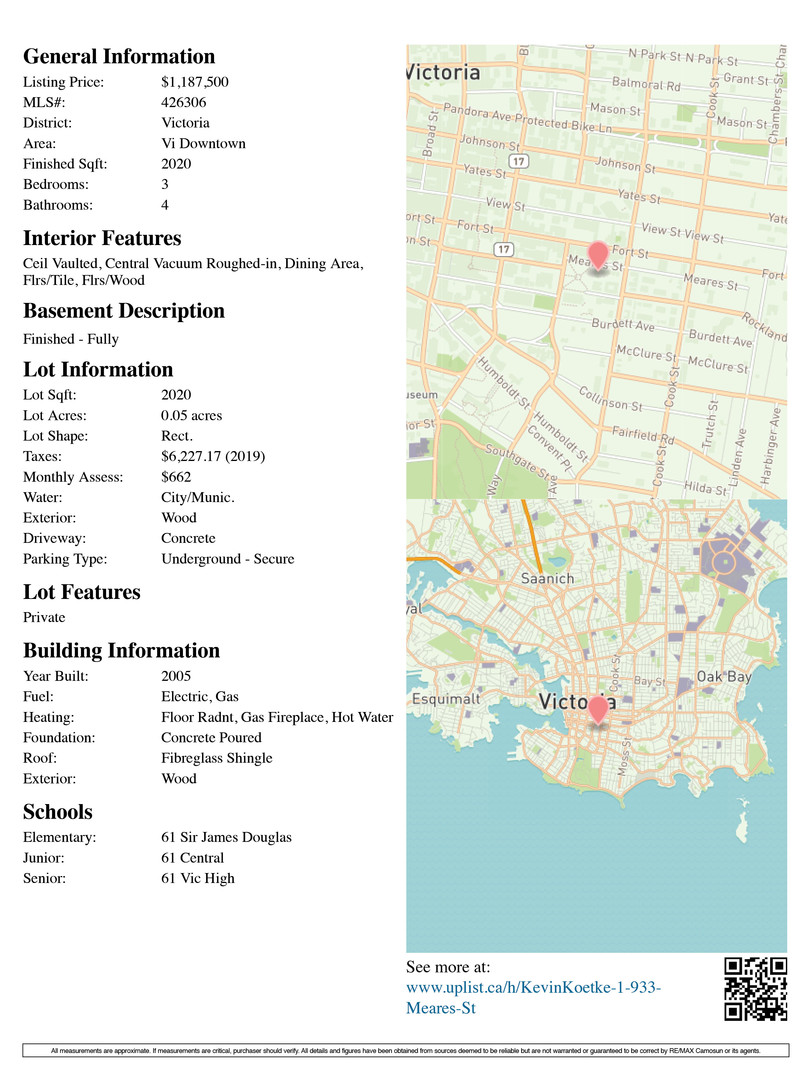Screen dimensions: 810x1080
Task: Click the QR code image
Action: click(756, 988)
